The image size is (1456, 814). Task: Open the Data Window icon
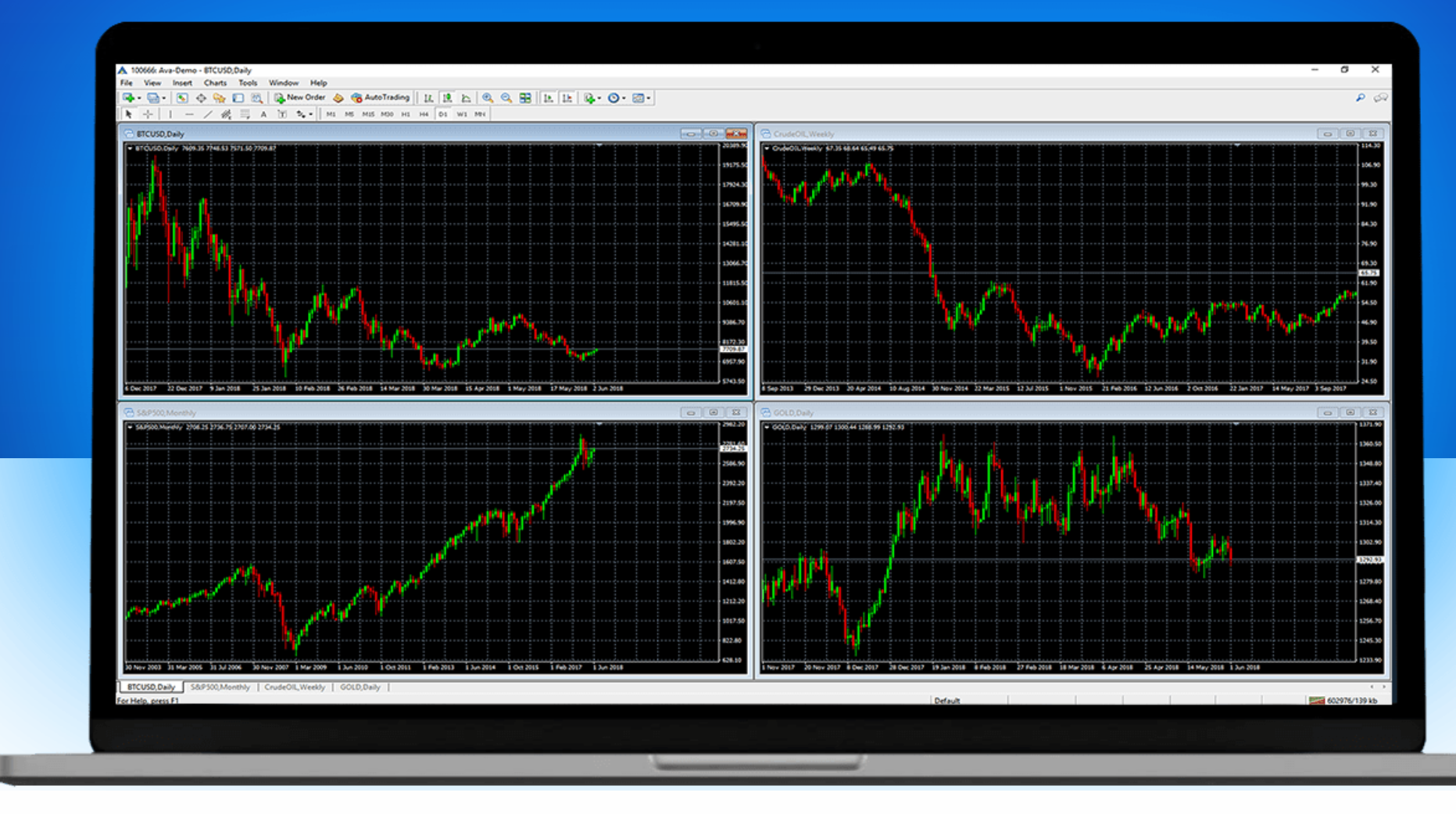(201, 98)
